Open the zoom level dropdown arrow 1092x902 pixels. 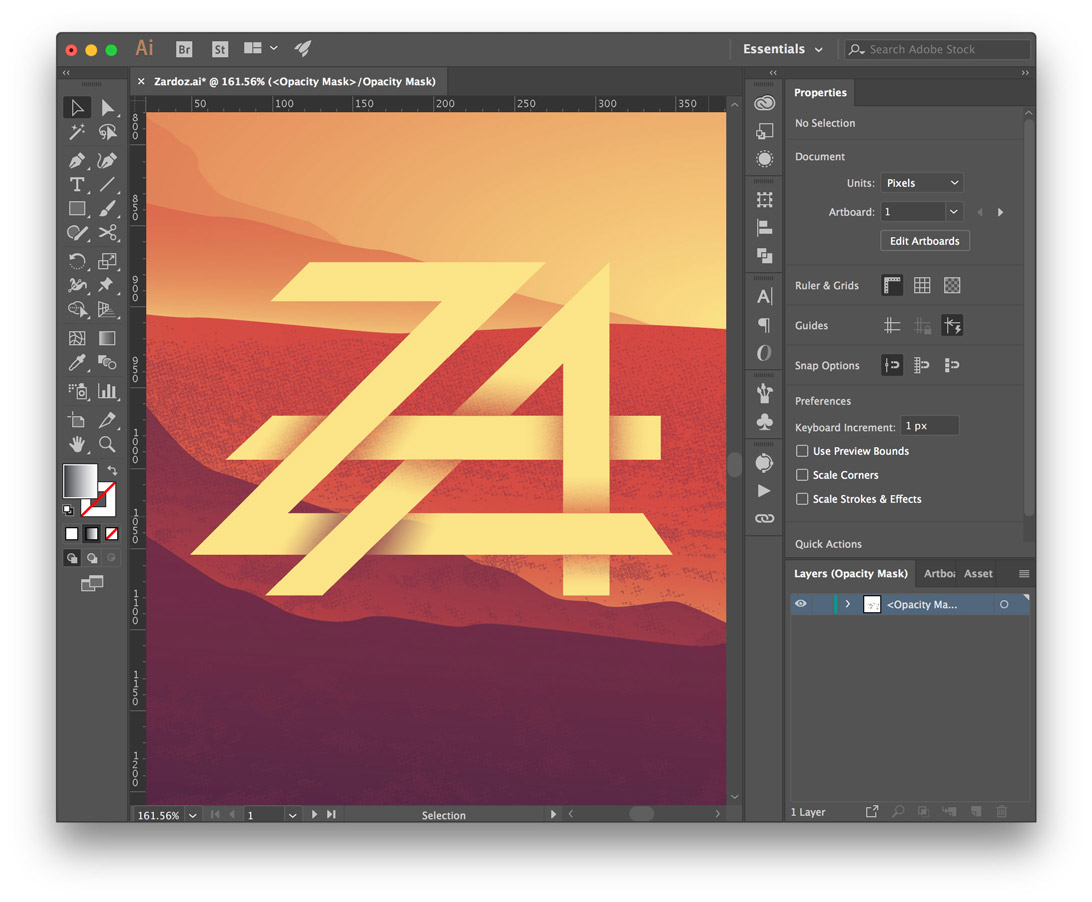(193, 815)
